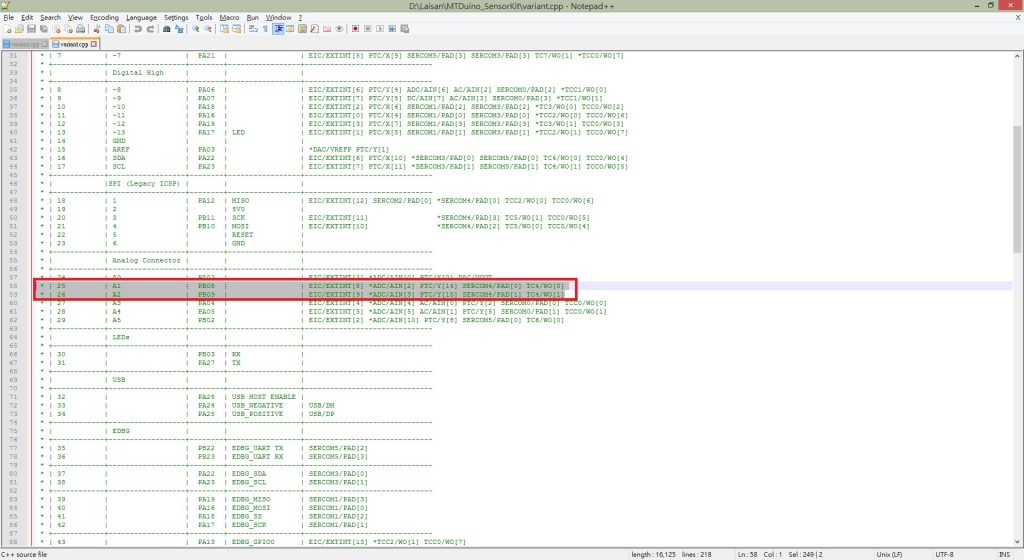Click the Close All toolbar icon
Screen dimensions: 1024x560
tap(68, 29)
